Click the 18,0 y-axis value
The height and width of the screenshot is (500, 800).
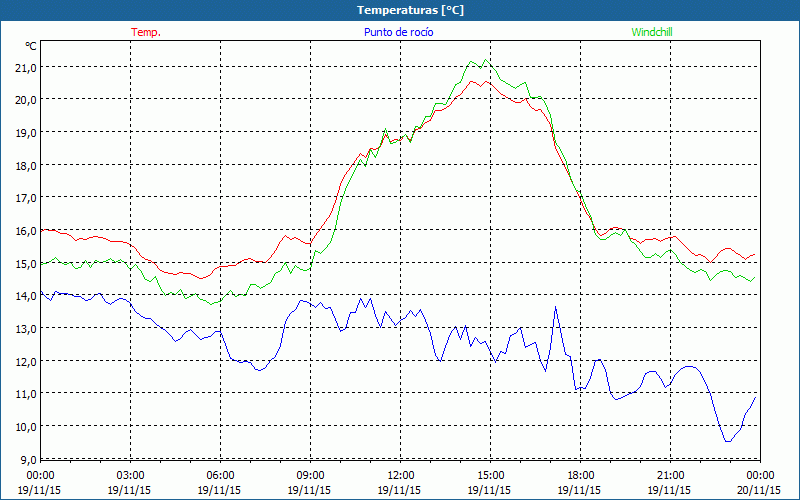26,165
